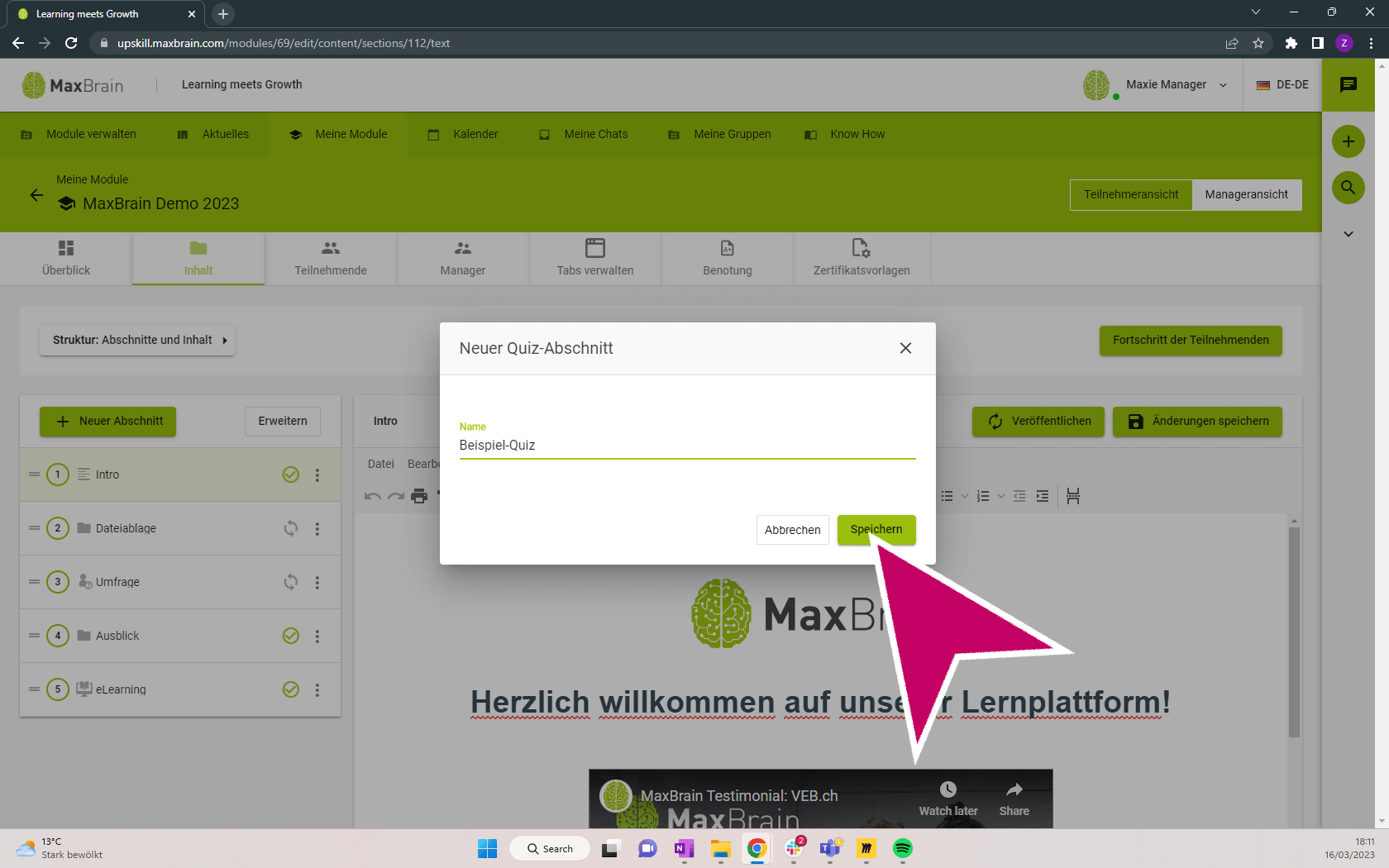Viewport: 1389px width, 868px height.
Task: Open the DE-DE language selector
Action: click(1282, 84)
